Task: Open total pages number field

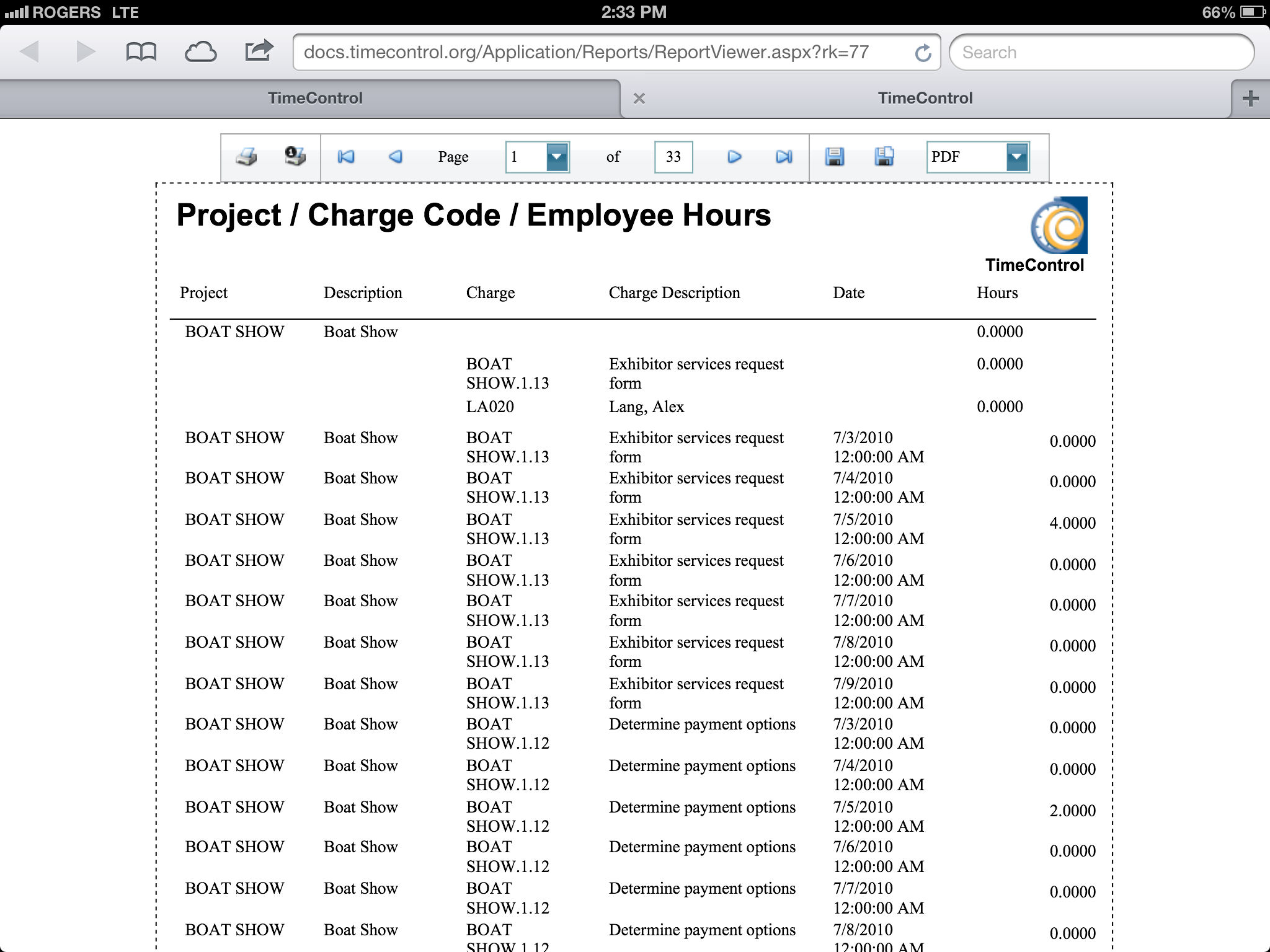Action: 673,157
